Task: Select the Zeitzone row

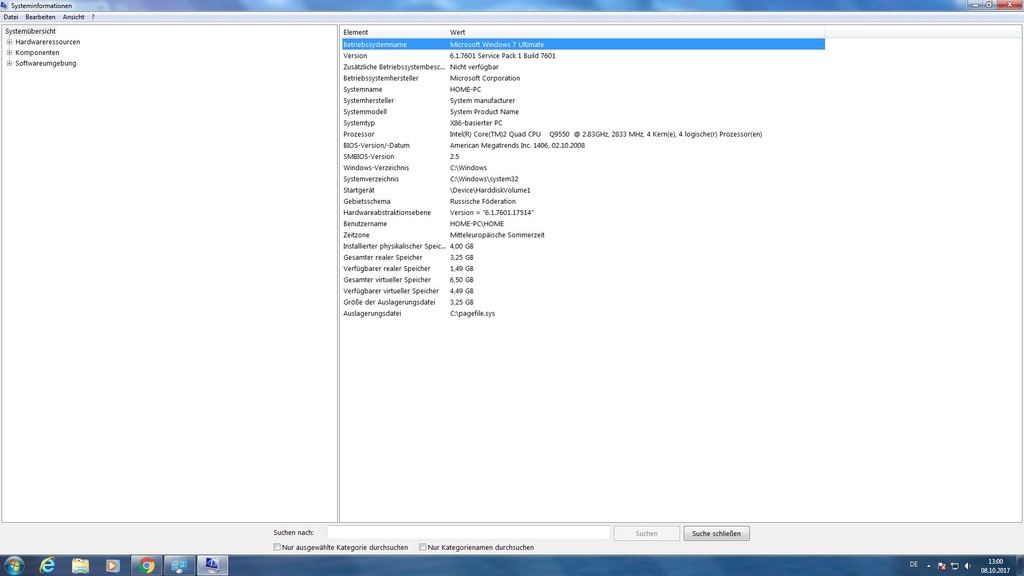Action: point(583,234)
